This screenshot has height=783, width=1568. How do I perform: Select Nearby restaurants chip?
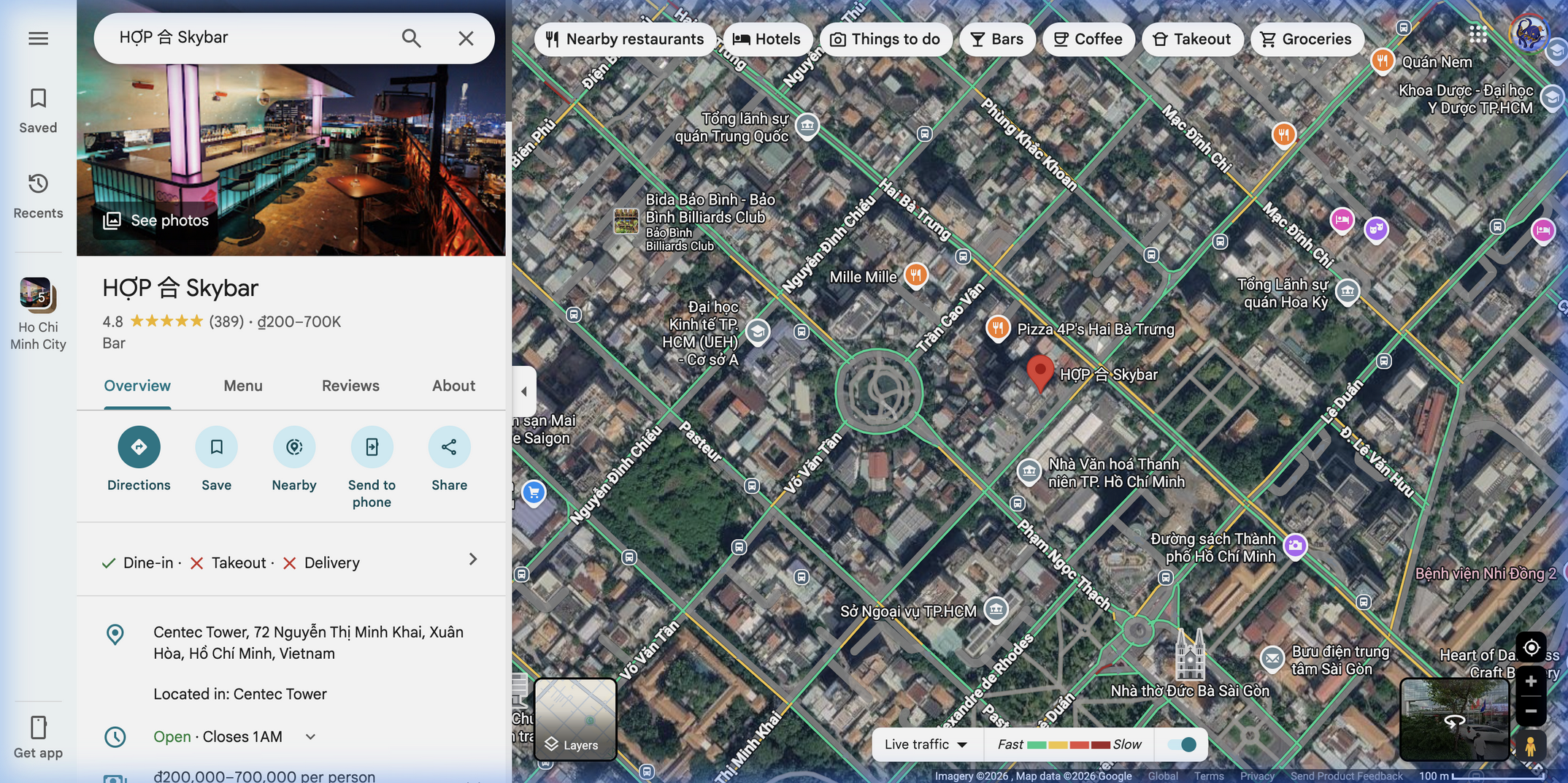click(625, 39)
